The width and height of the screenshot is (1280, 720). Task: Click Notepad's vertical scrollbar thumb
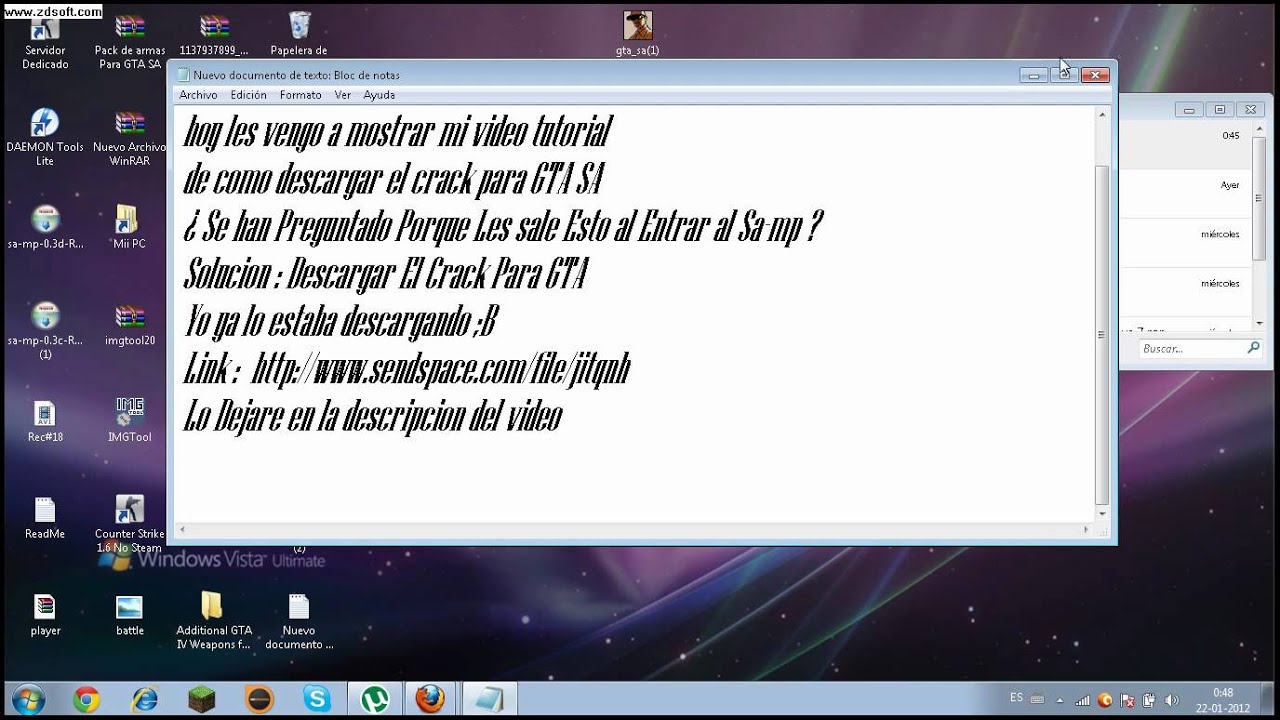coord(1102,335)
